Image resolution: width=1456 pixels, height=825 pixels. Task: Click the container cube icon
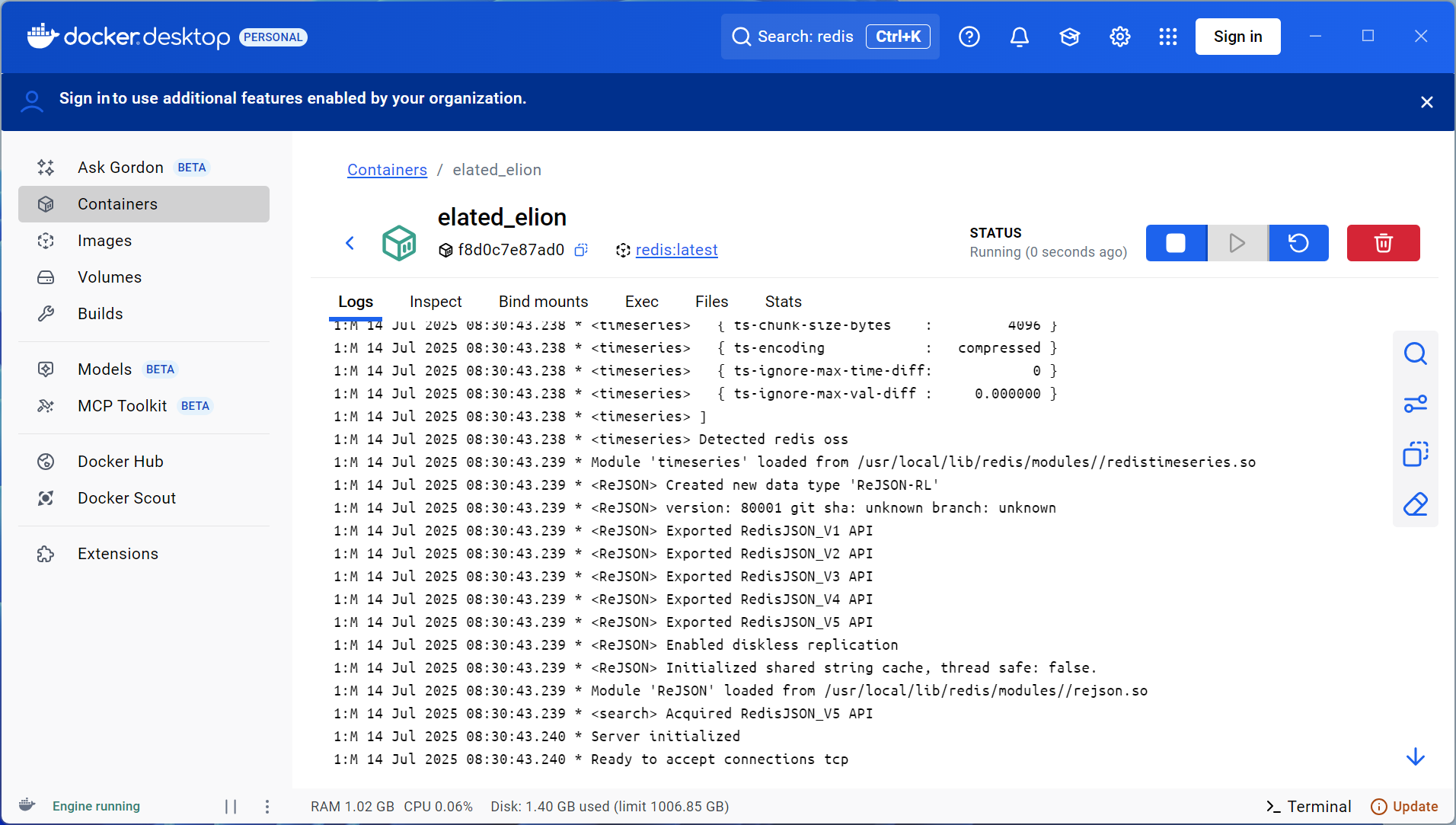click(x=399, y=243)
